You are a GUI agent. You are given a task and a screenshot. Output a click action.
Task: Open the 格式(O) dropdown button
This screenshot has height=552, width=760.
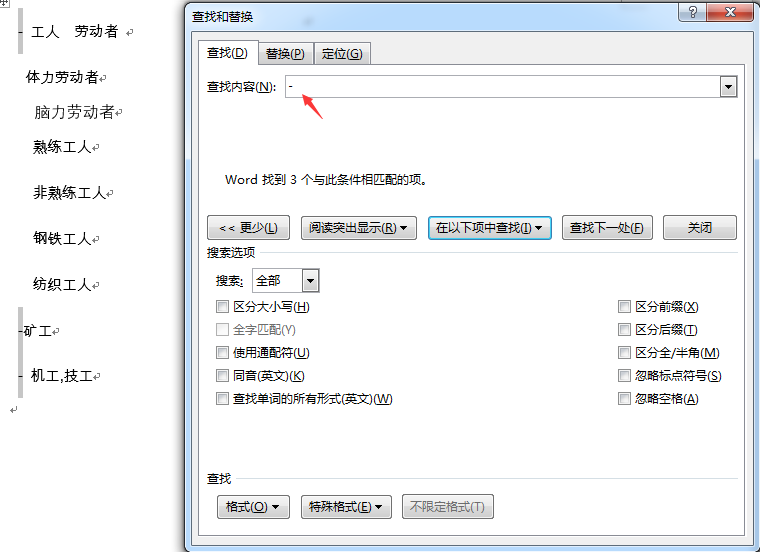(x=253, y=507)
